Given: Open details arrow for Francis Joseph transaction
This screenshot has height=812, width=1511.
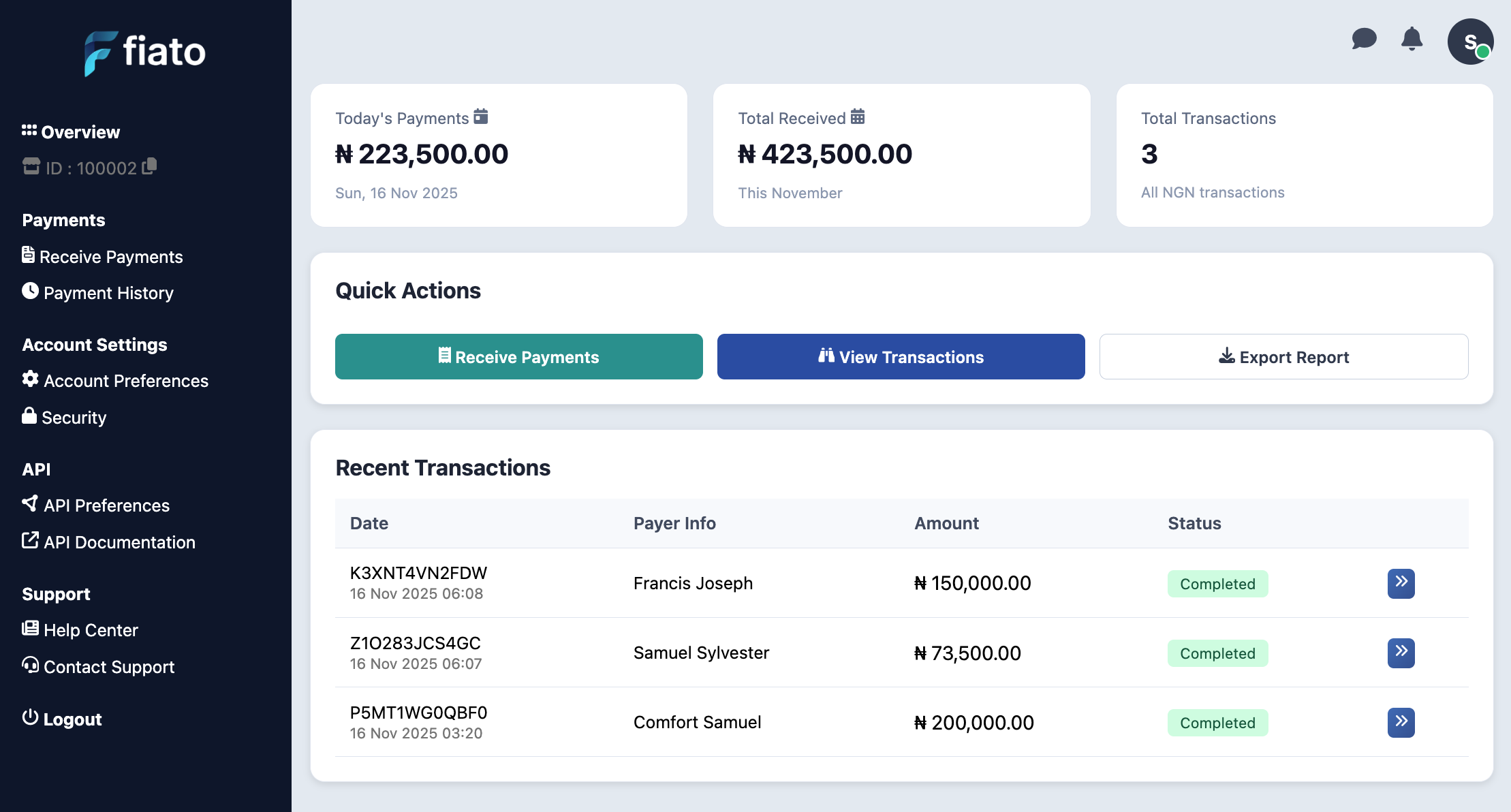Looking at the screenshot, I should 1401,583.
